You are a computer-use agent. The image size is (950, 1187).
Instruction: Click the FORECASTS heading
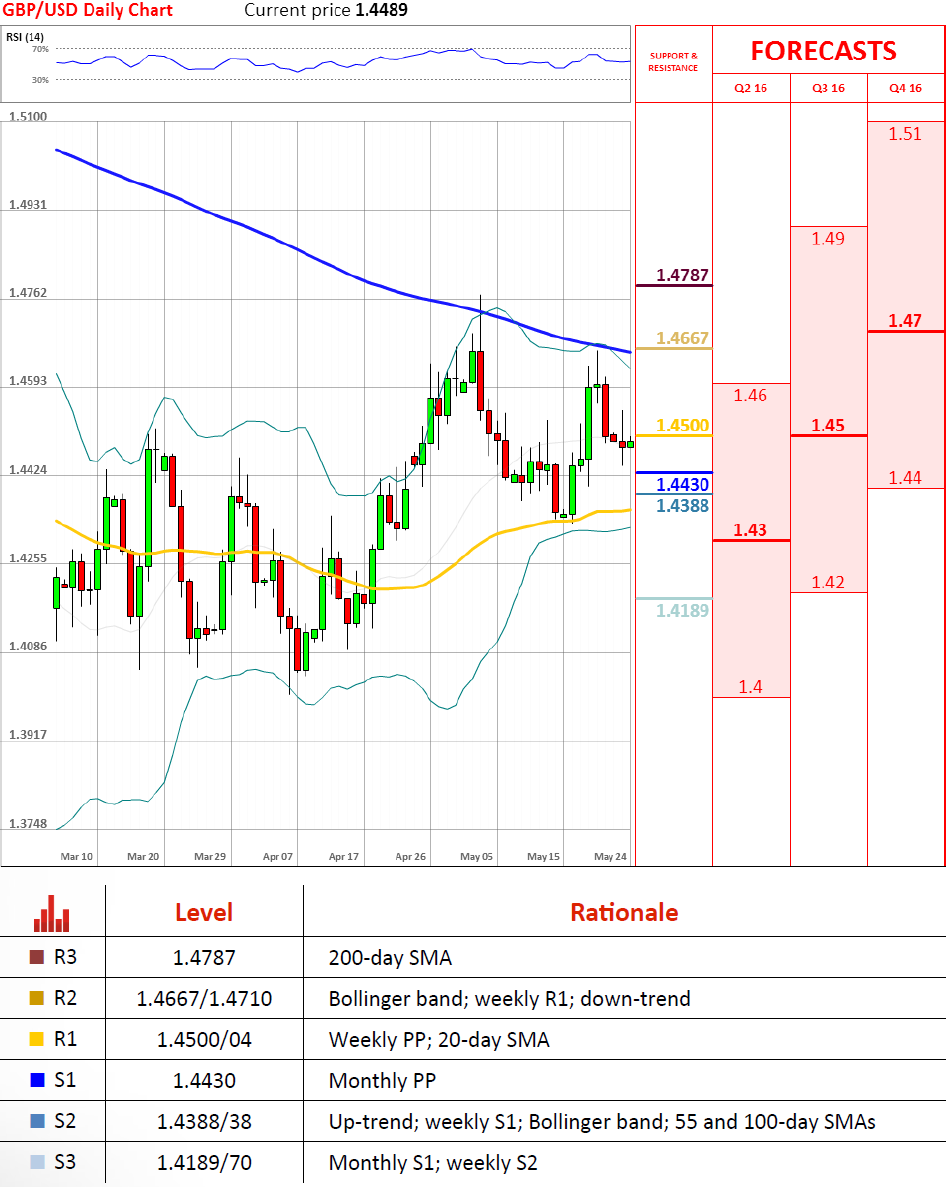click(824, 51)
